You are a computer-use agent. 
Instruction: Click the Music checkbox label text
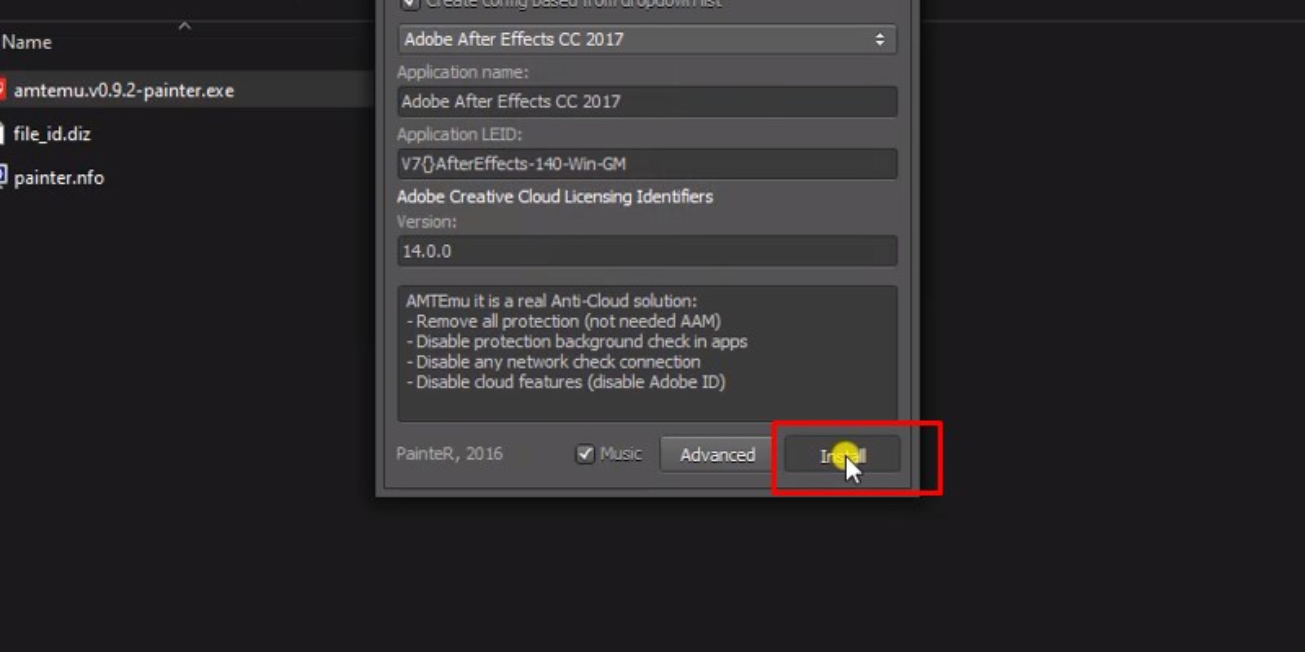click(x=621, y=454)
